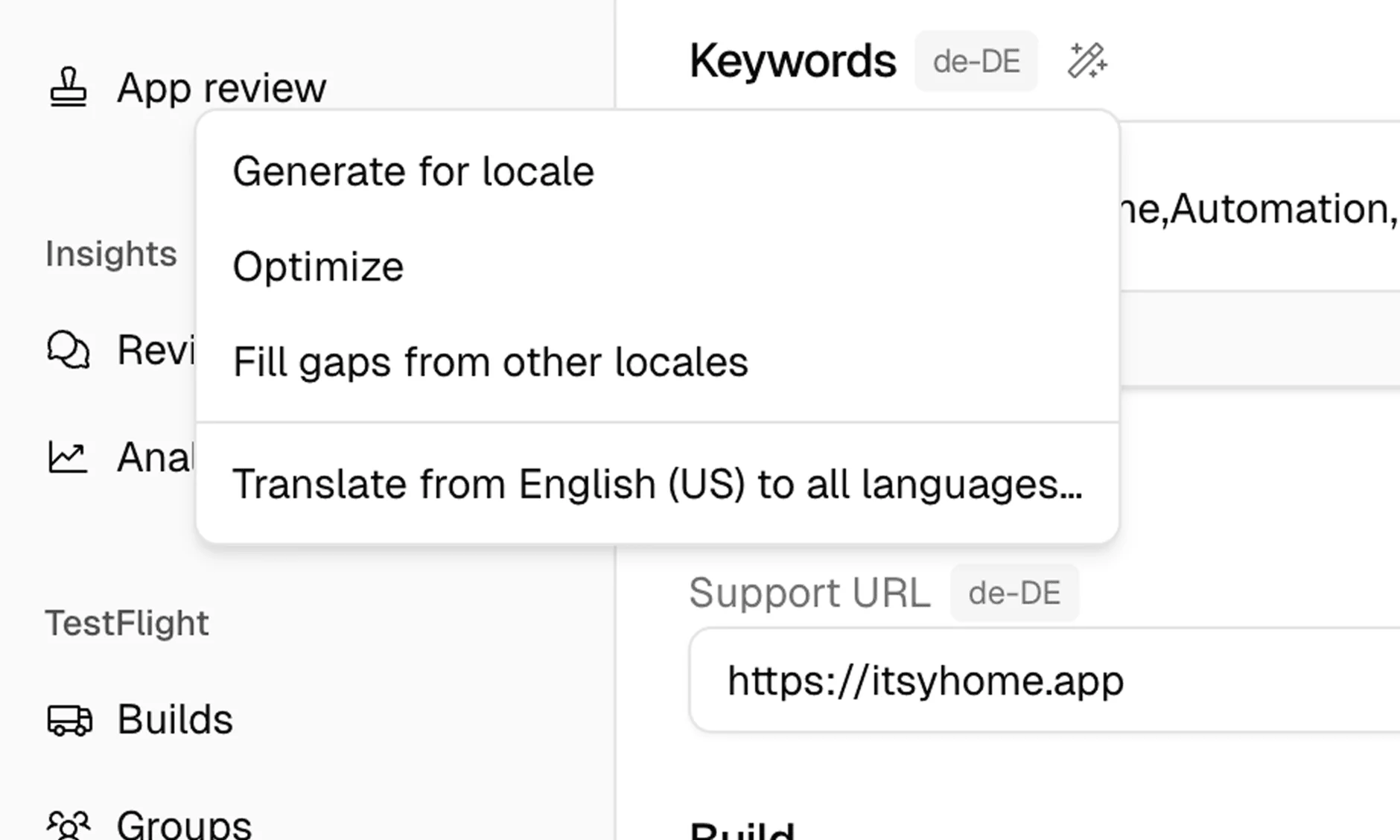Click the Groups people icon
This screenshot has height=840, width=1400.
(69, 825)
